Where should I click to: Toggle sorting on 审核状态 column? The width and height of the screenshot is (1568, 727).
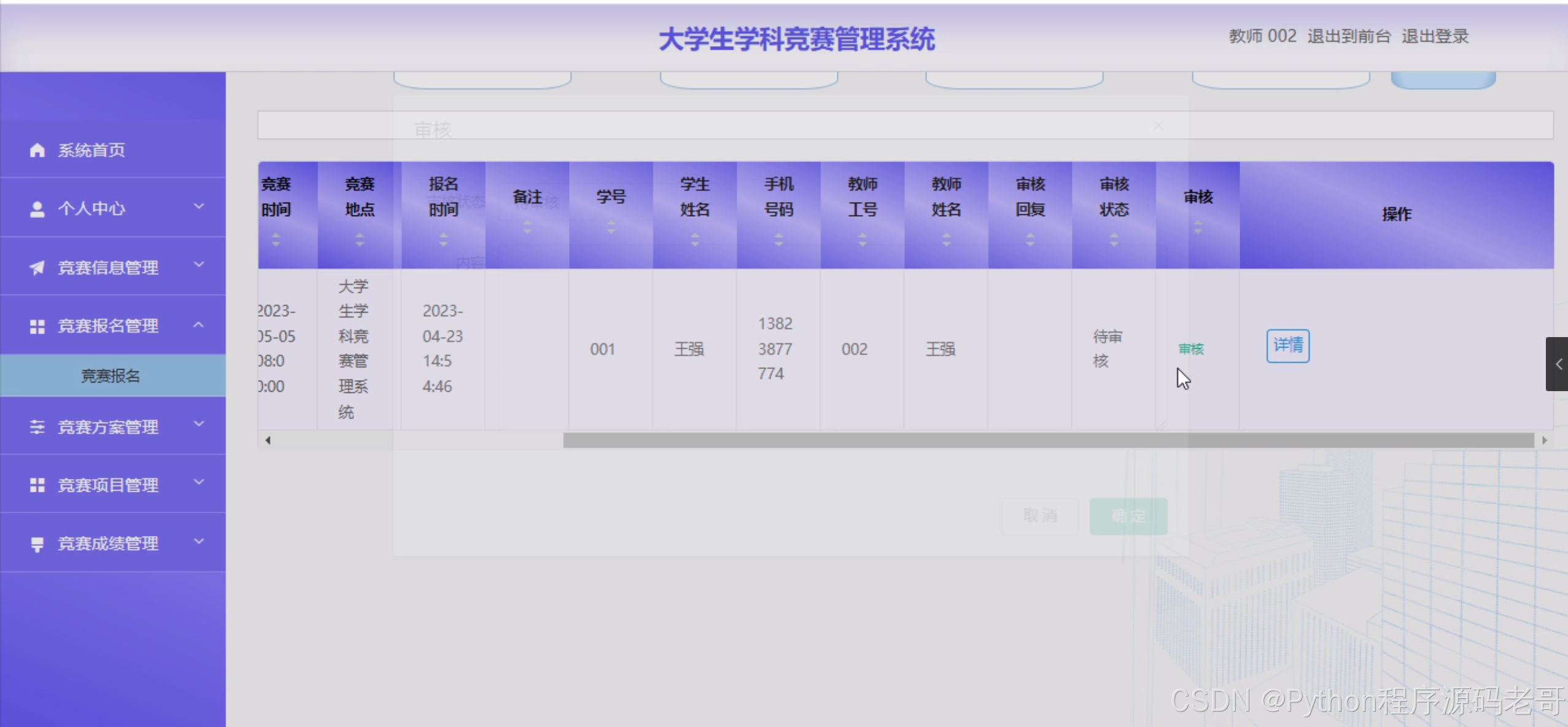tap(1114, 239)
